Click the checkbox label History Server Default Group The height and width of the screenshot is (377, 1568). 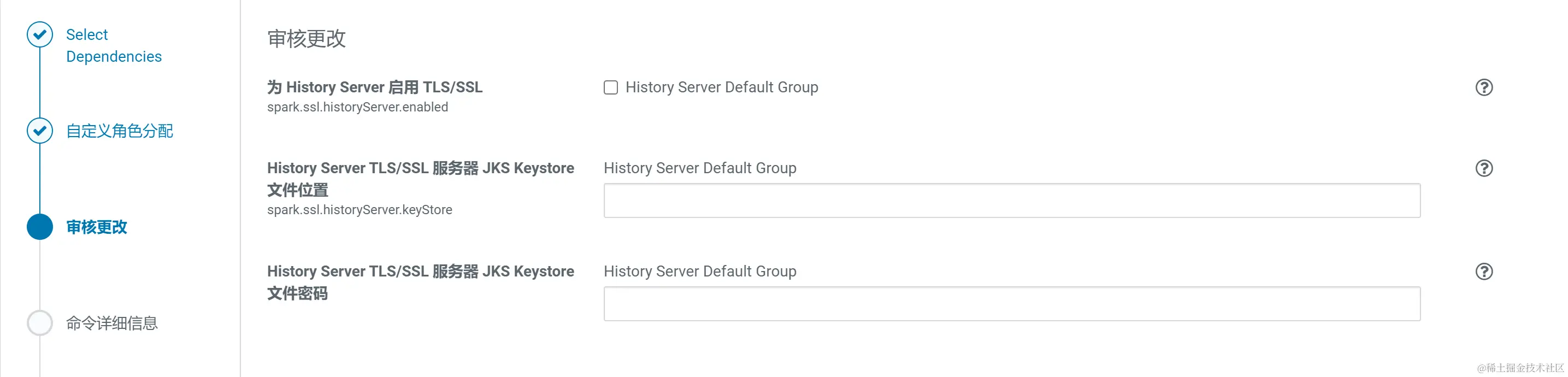722,88
